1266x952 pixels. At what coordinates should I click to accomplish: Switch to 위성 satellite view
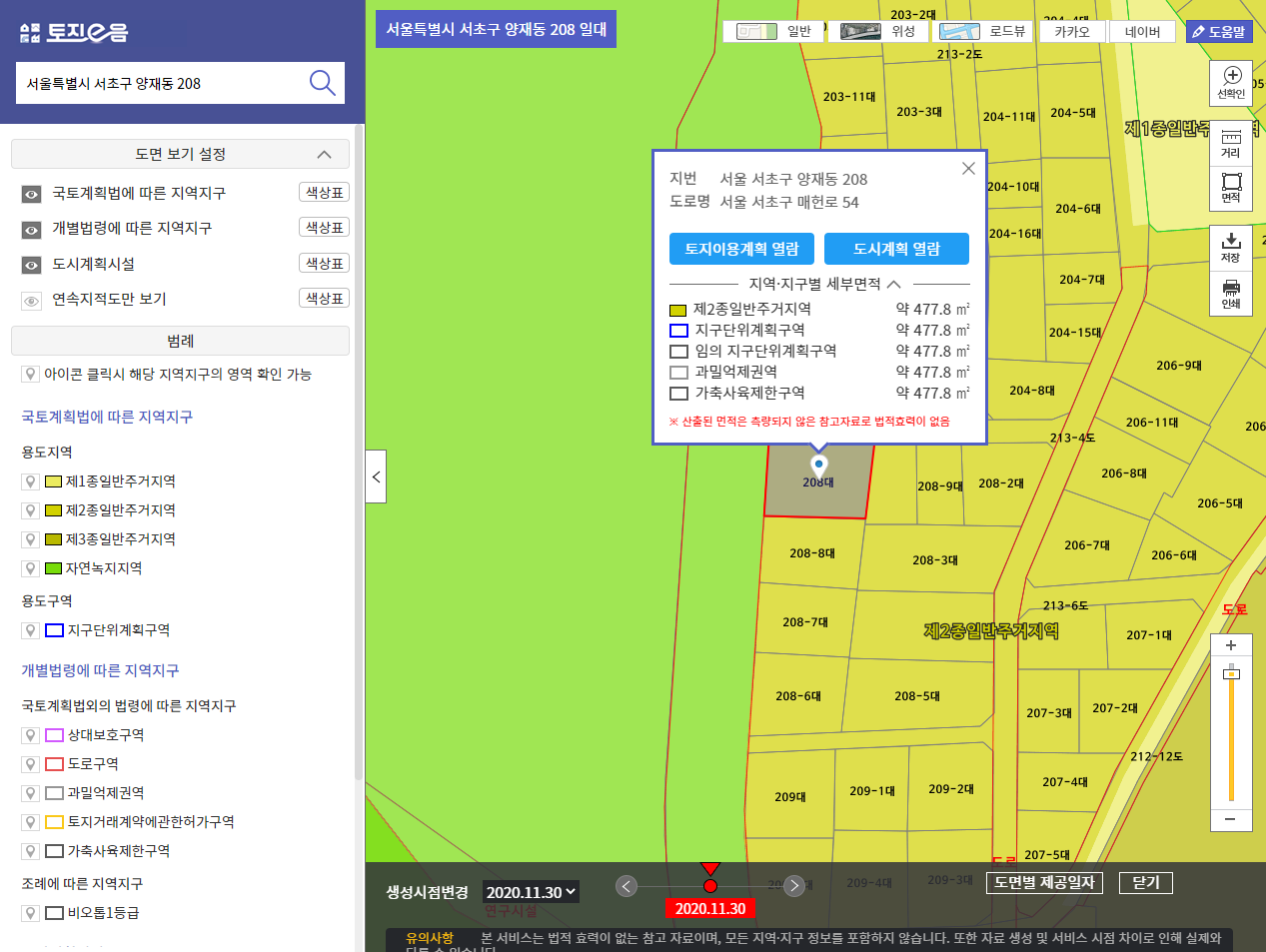(x=878, y=31)
